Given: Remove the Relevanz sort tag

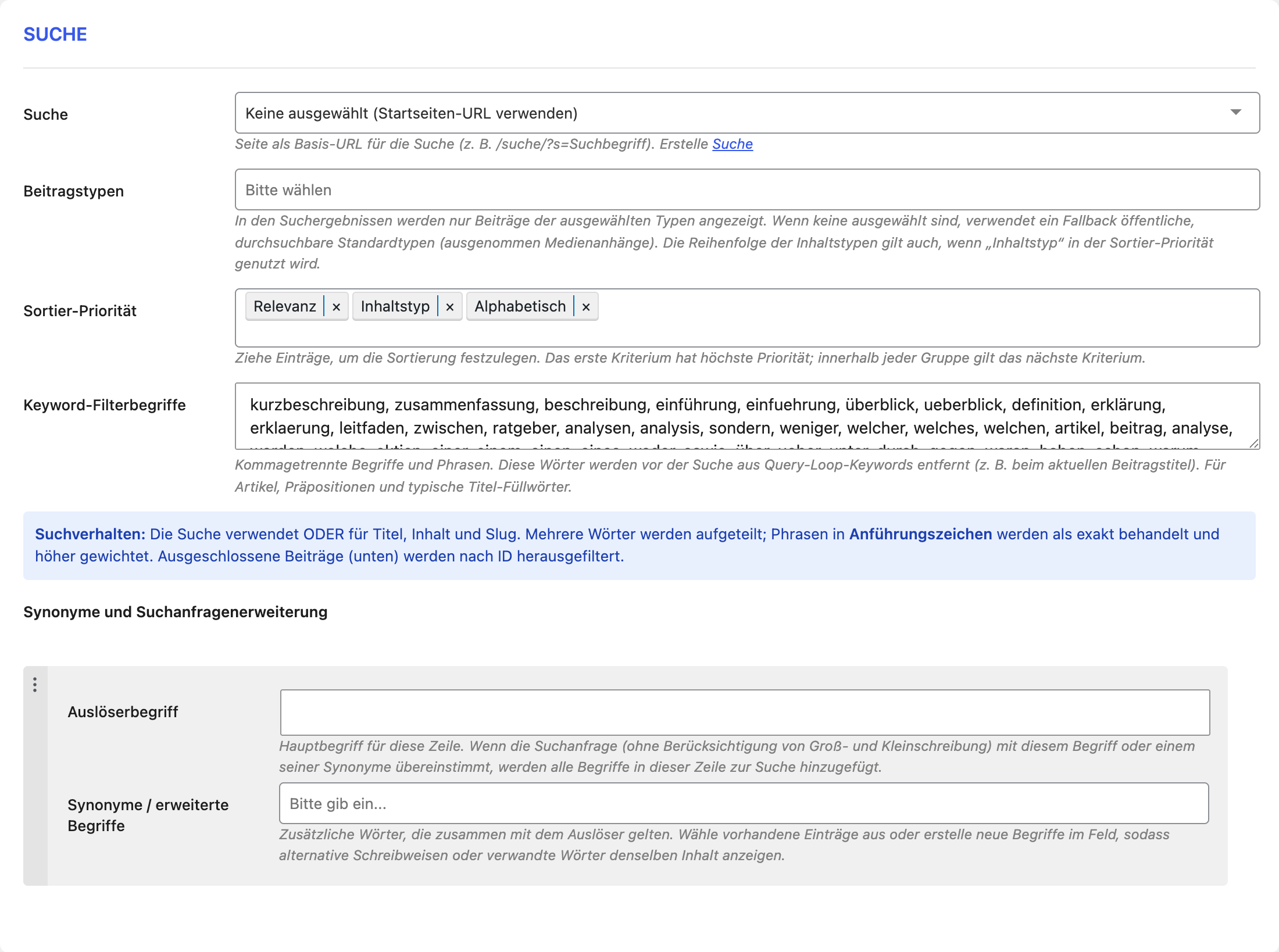Looking at the screenshot, I should (336, 307).
